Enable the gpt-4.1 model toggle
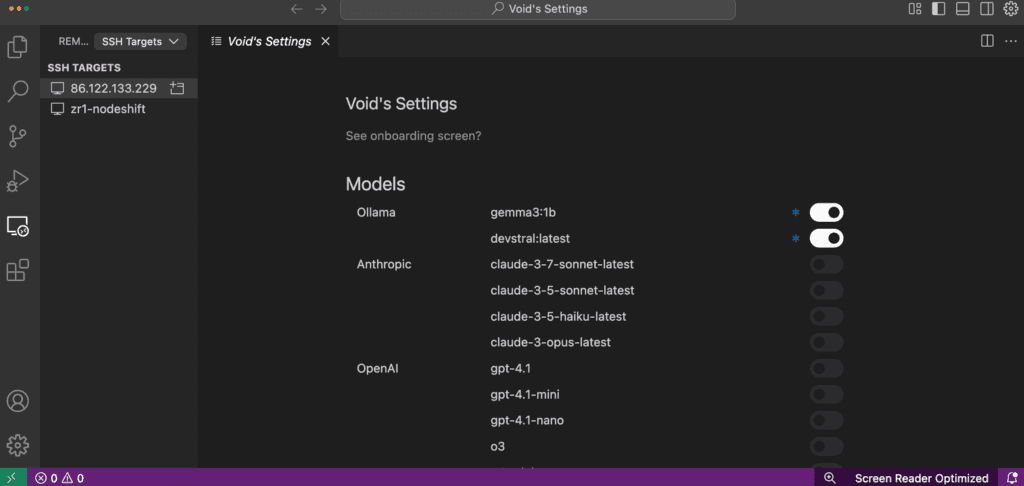Screen dimensions: 1024x486 [x=826, y=368]
